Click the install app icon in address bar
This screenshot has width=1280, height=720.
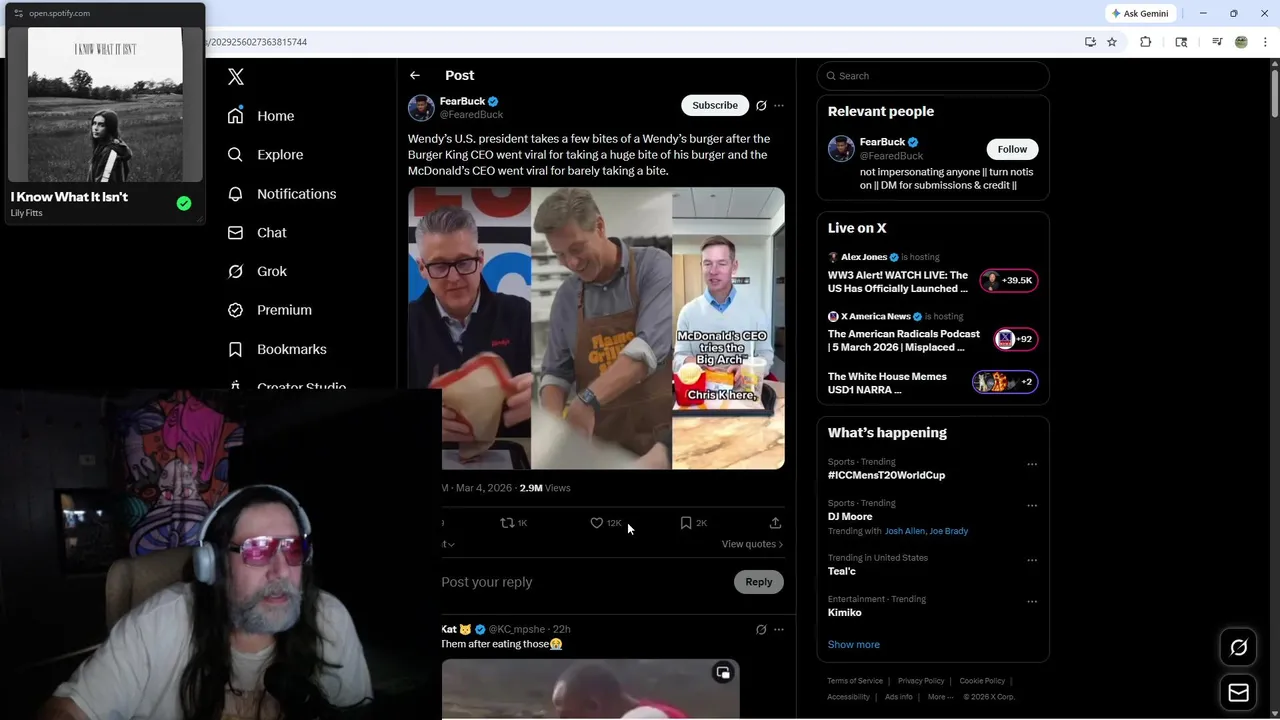pyautogui.click(x=1090, y=42)
